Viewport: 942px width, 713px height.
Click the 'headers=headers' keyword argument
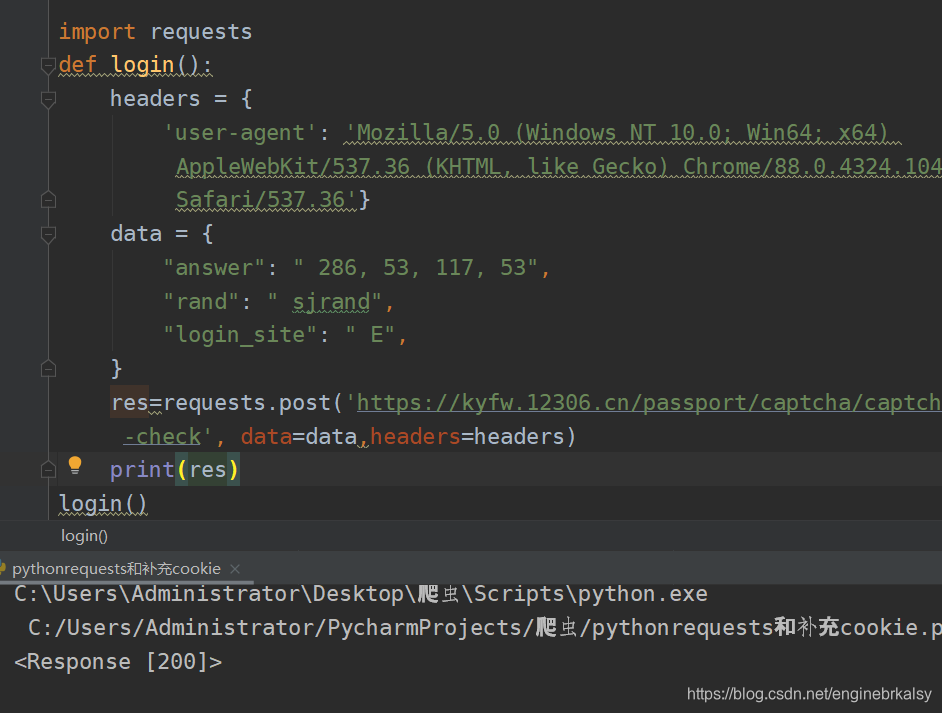467,436
